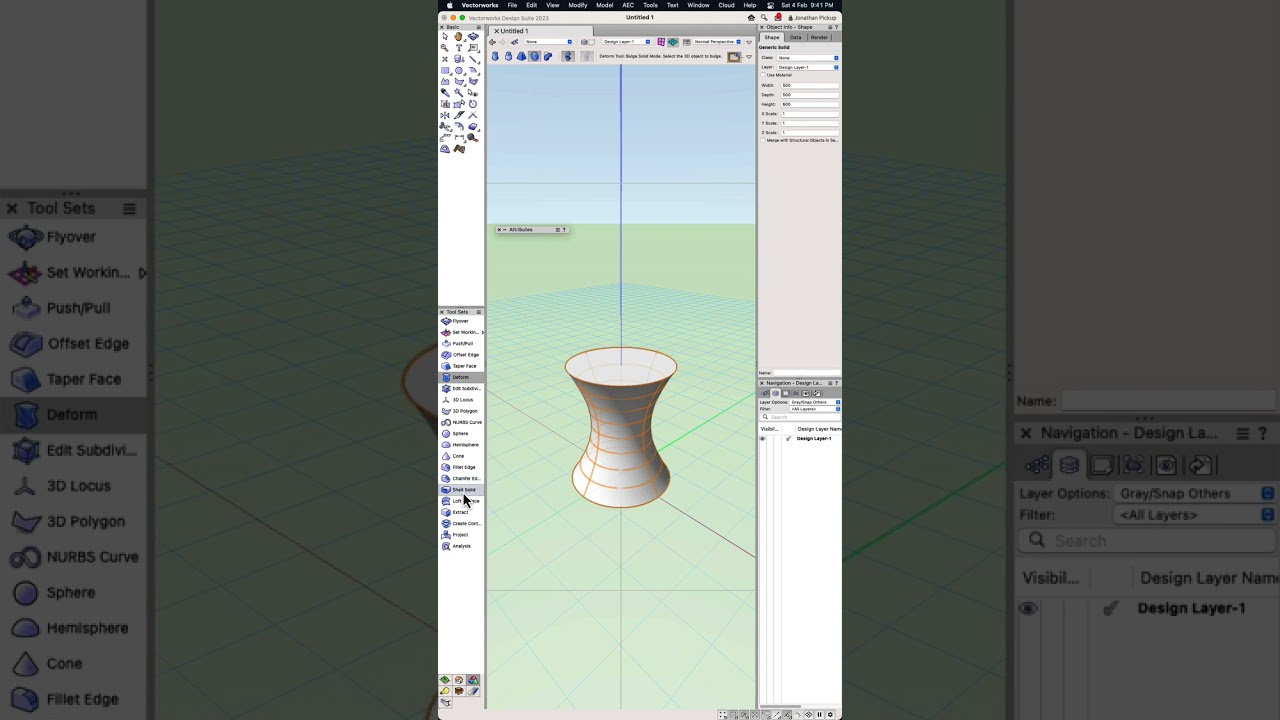The height and width of the screenshot is (720, 1280).
Task: Select the Deform tool
Action: point(461,377)
